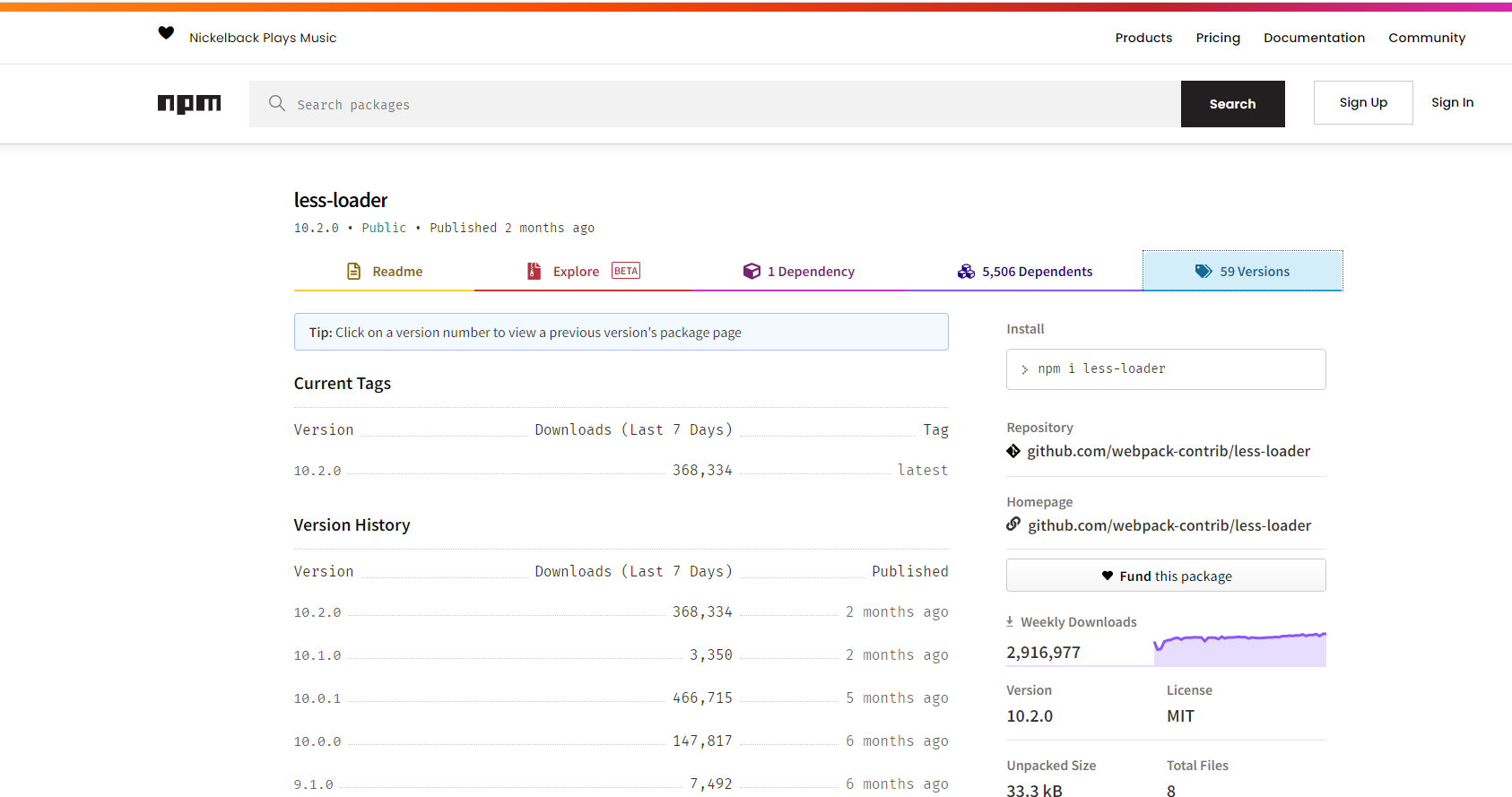This screenshot has width=1512, height=797.
Task: Click Fund this package button
Action: pos(1166,576)
